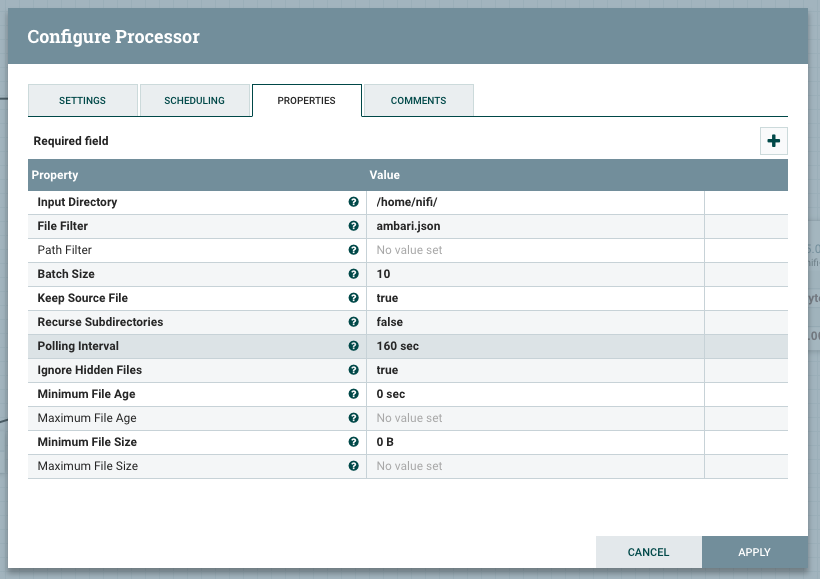Click the add new property plus icon
The height and width of the screenshot is (579, 820).
[773, 141]
